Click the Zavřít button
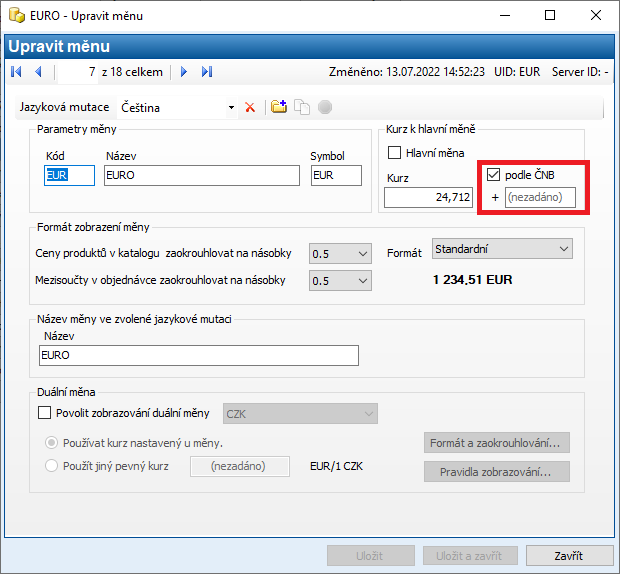 tap(555, 556)
